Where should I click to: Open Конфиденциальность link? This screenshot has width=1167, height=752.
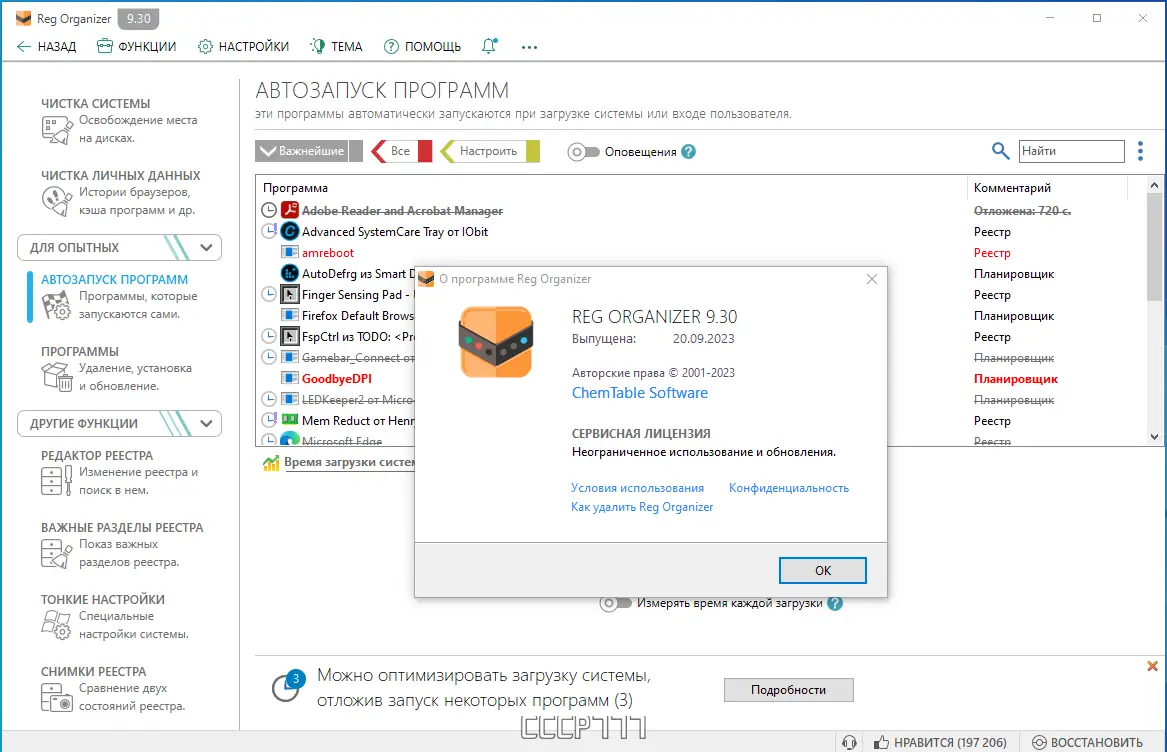(x=789, y=488)
